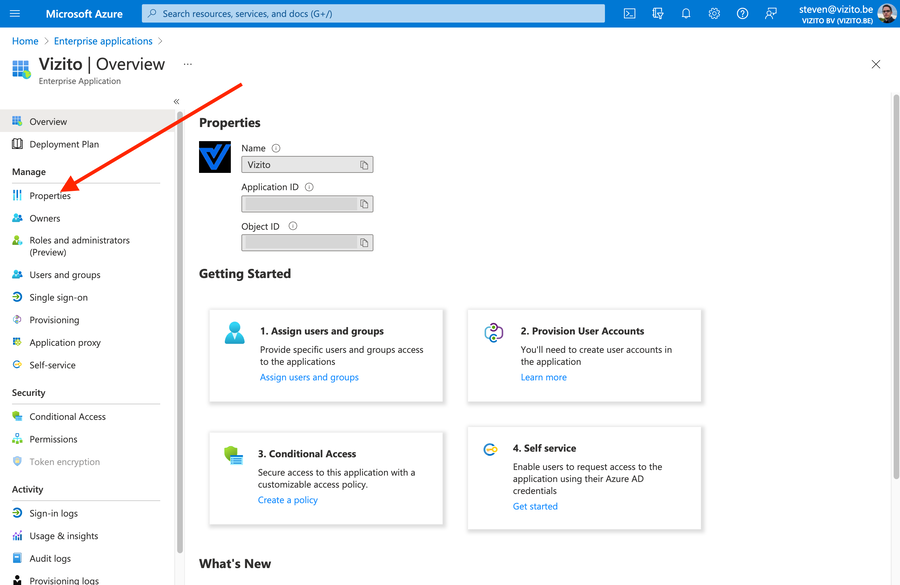
Task: Open the portal hamburger menu
Action: tap(13, 13)
